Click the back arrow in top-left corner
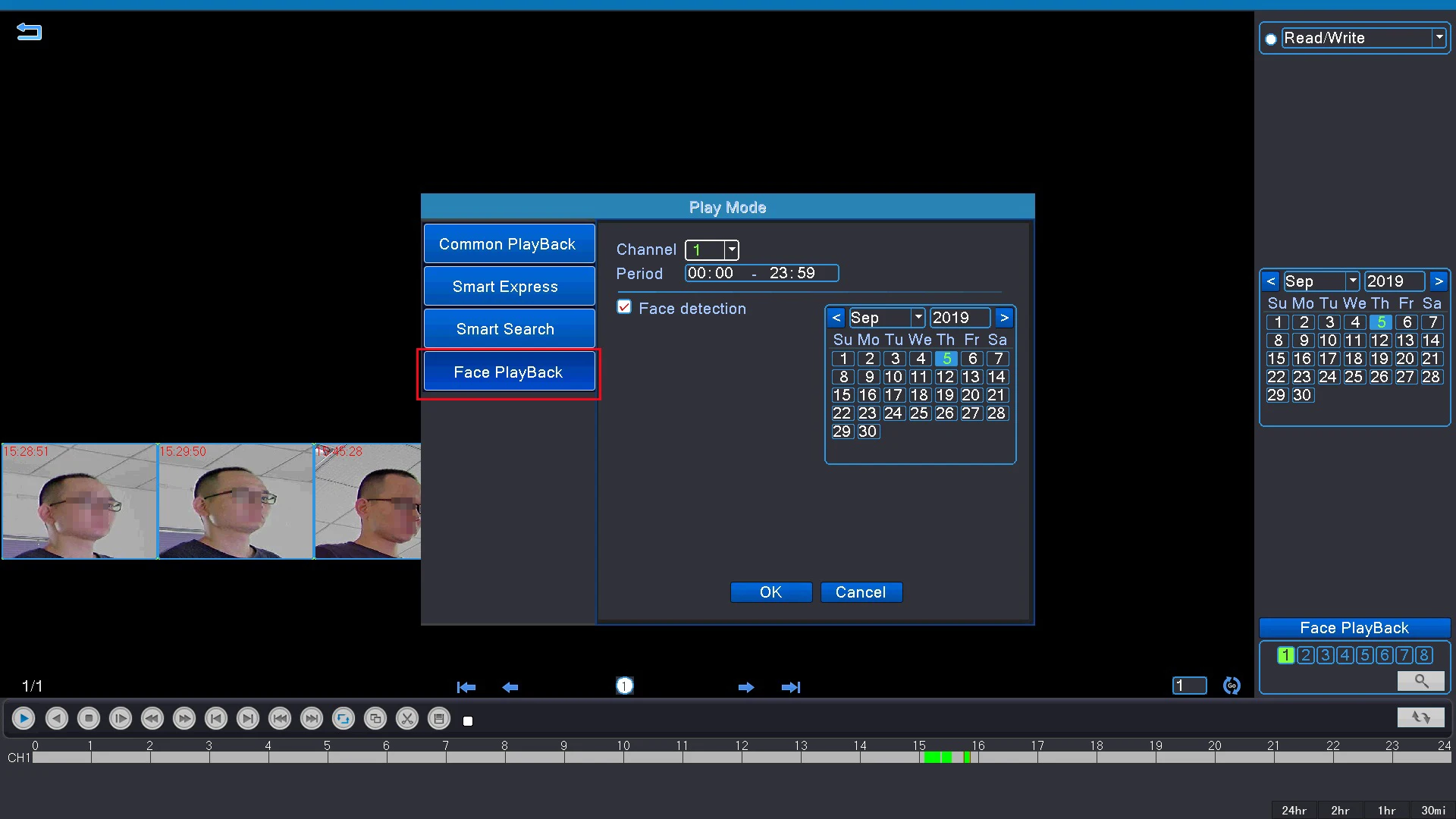The image size is (1456, 819). [29, 32]
